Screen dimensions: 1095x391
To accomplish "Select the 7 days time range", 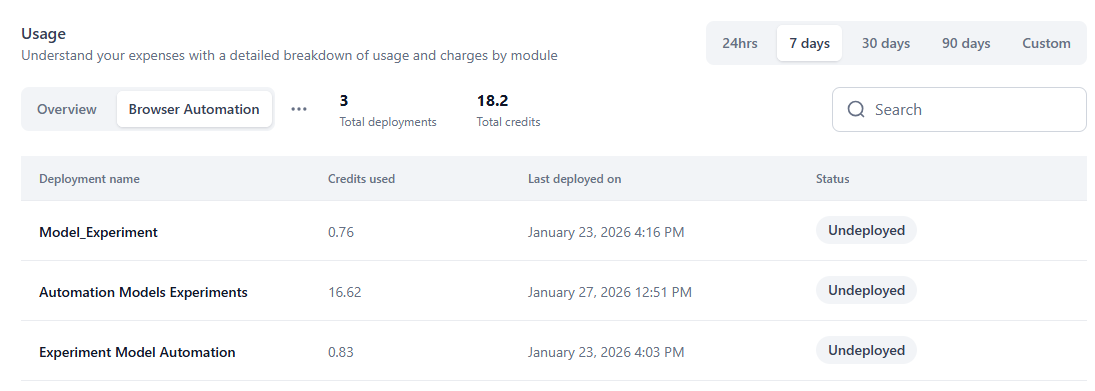I will coord(809,43).
